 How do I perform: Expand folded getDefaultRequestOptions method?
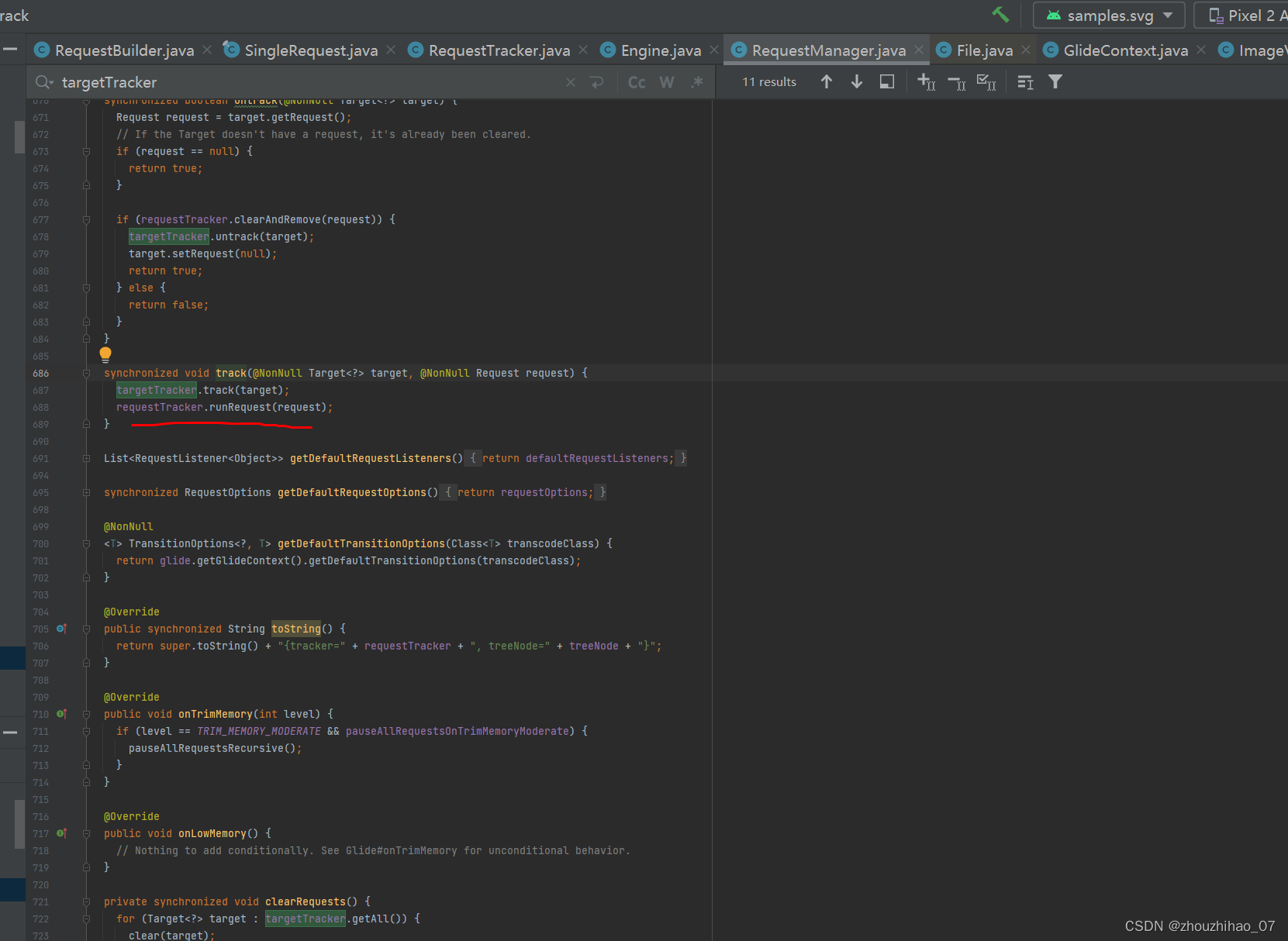click(x=87, y=492)
